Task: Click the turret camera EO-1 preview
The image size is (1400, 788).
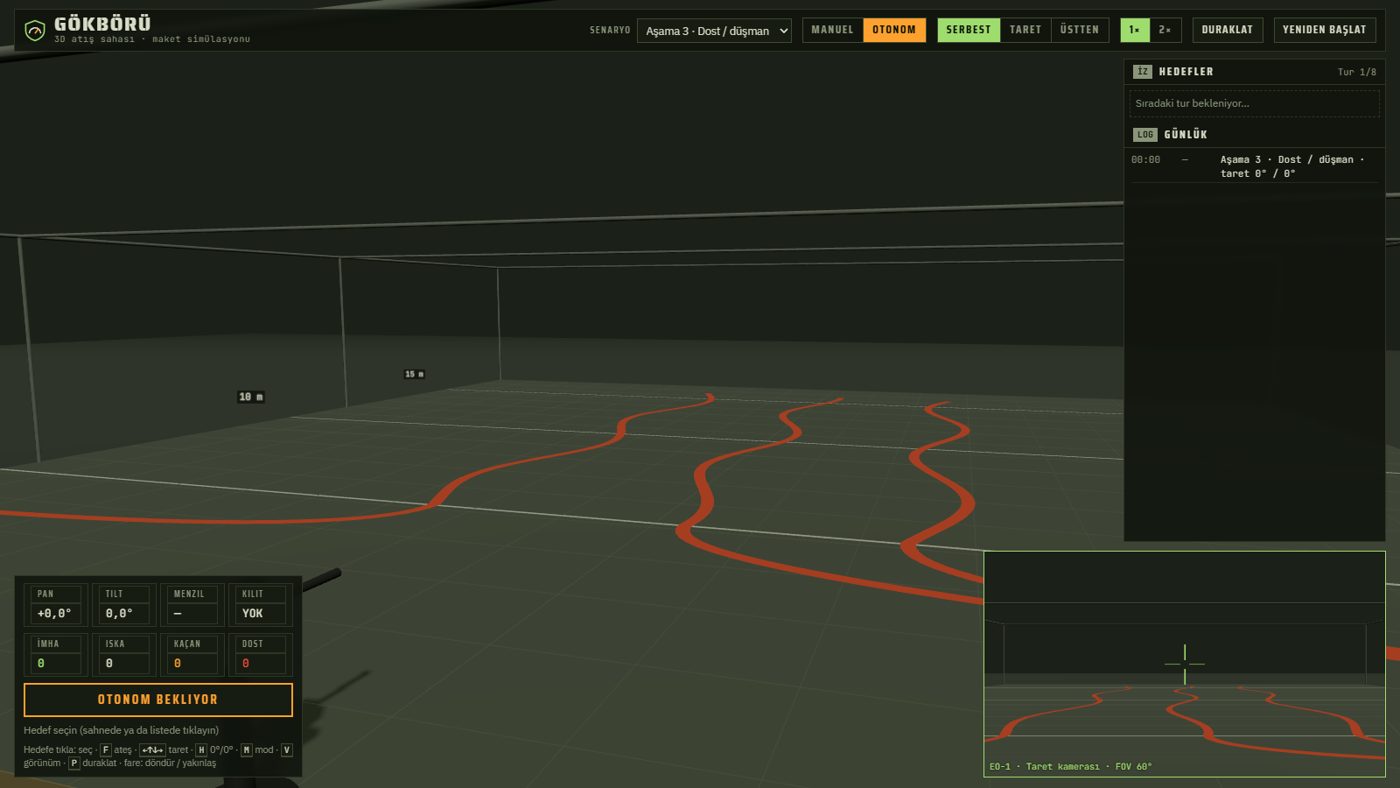Action: 1185,664
